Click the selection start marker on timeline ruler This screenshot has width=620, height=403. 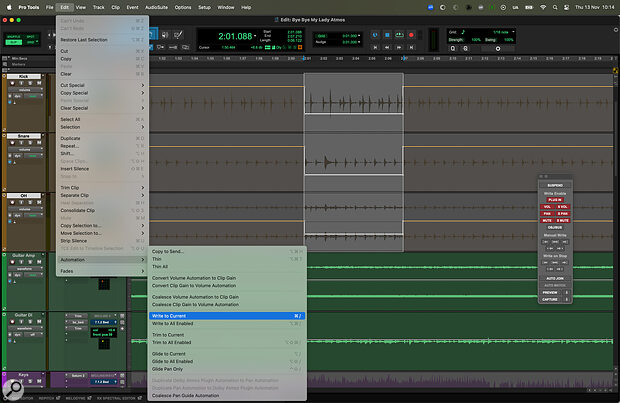304,59
